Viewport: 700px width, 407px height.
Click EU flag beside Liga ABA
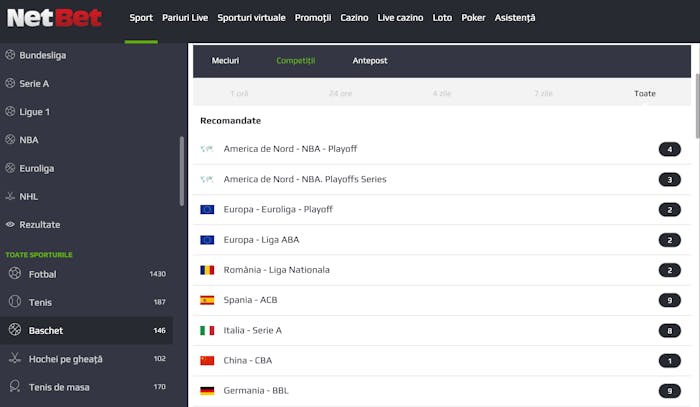point(207,240)
